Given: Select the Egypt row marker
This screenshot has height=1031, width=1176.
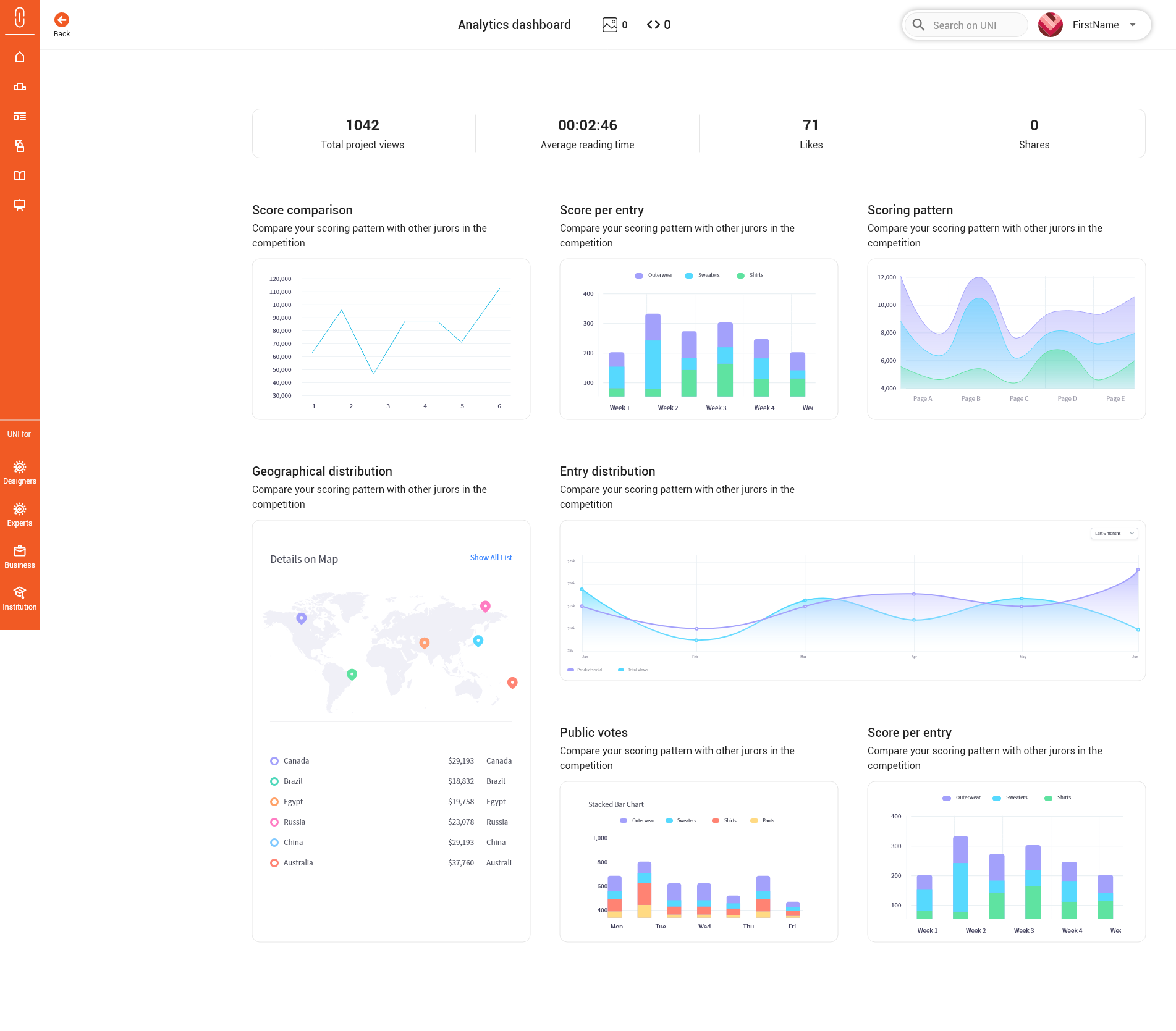Looking at the screenshot, I should pyautogui.click(x=274, y=801).
